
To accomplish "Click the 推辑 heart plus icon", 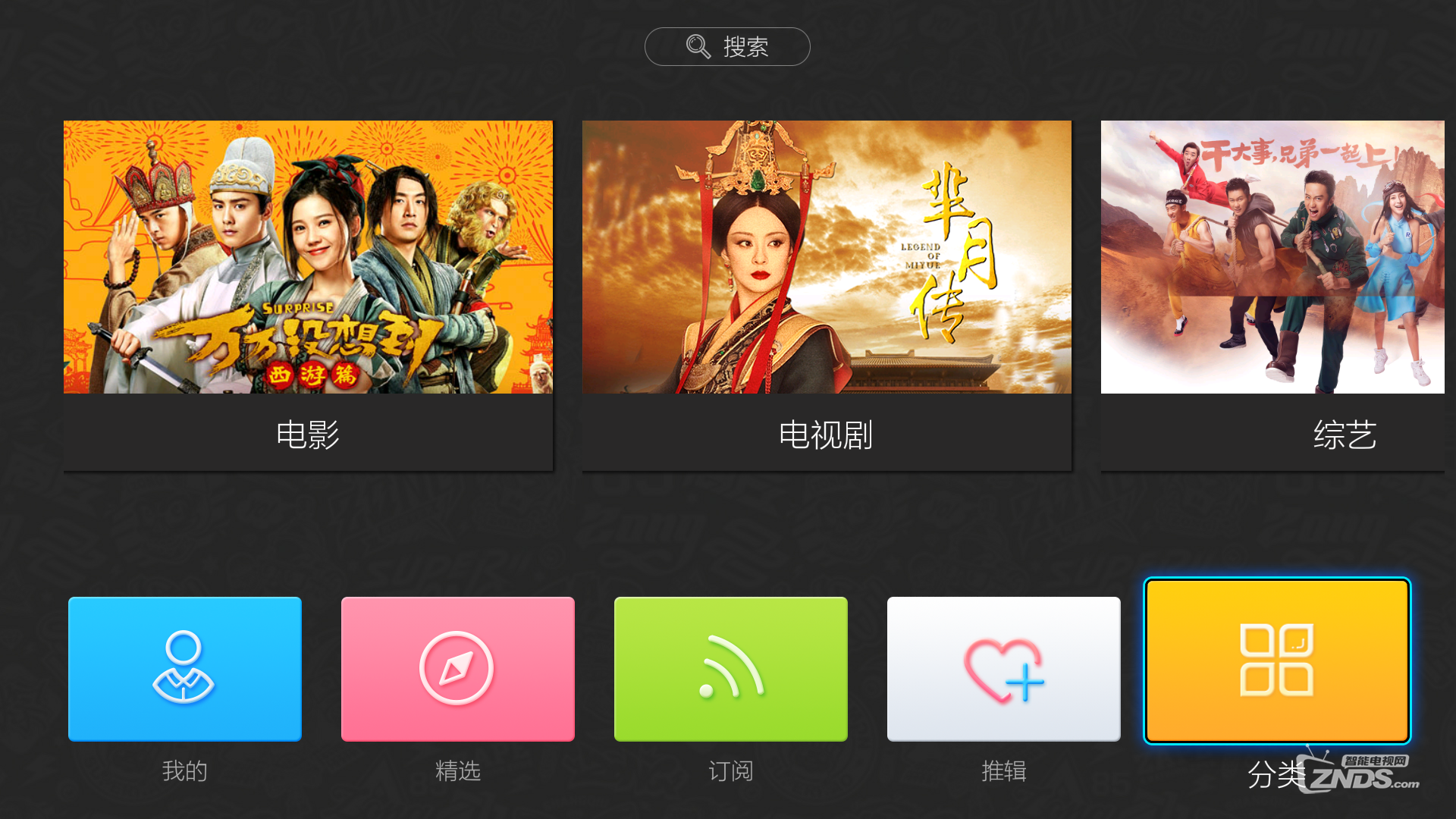I will click(1003, 668).
